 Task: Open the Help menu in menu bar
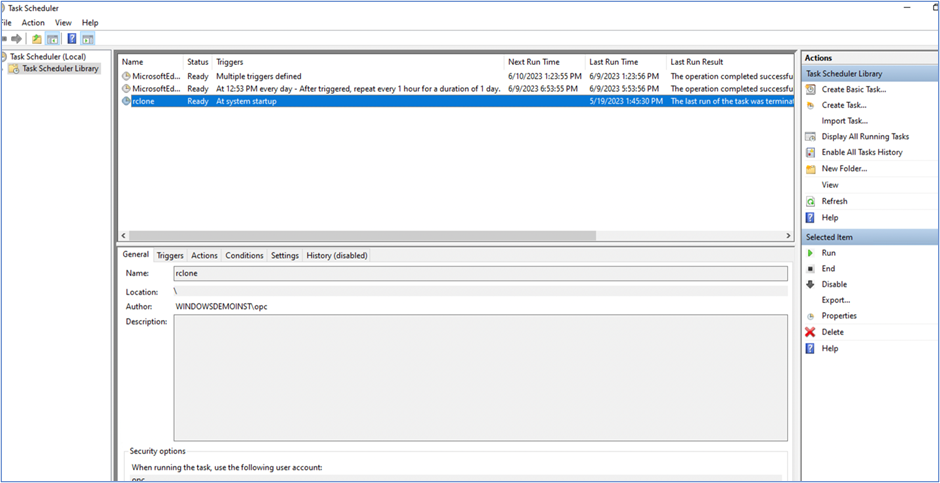[x=90, y=23]
